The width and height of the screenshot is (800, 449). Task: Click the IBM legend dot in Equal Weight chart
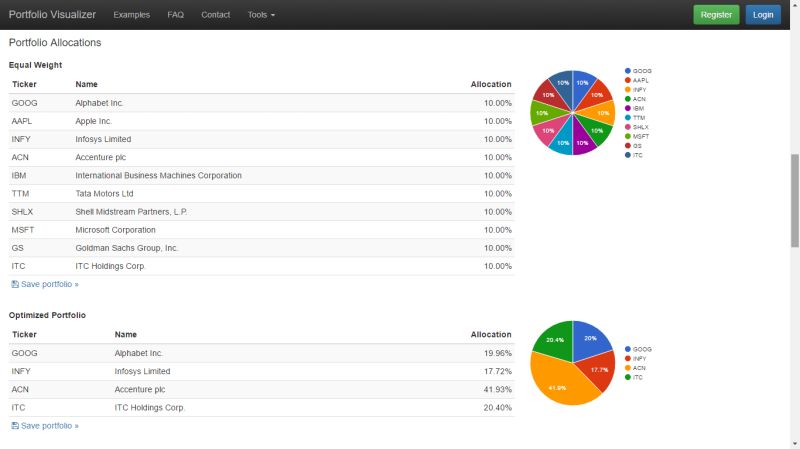point(628,108)
